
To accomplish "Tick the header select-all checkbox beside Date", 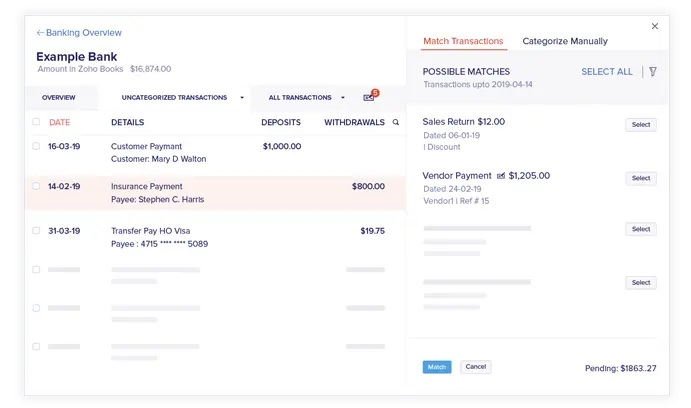I will (x=37, y=122).
